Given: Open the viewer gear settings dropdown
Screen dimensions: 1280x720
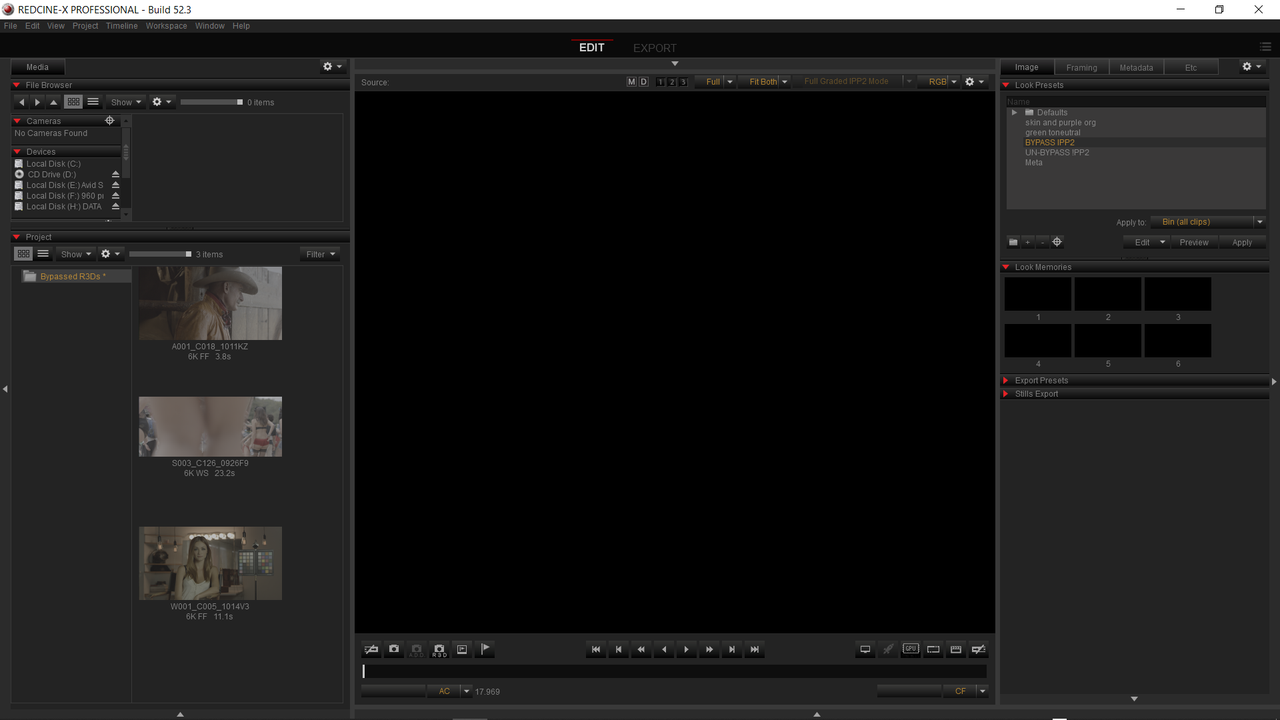Looking at the screenshot, I should click(974, 82).
